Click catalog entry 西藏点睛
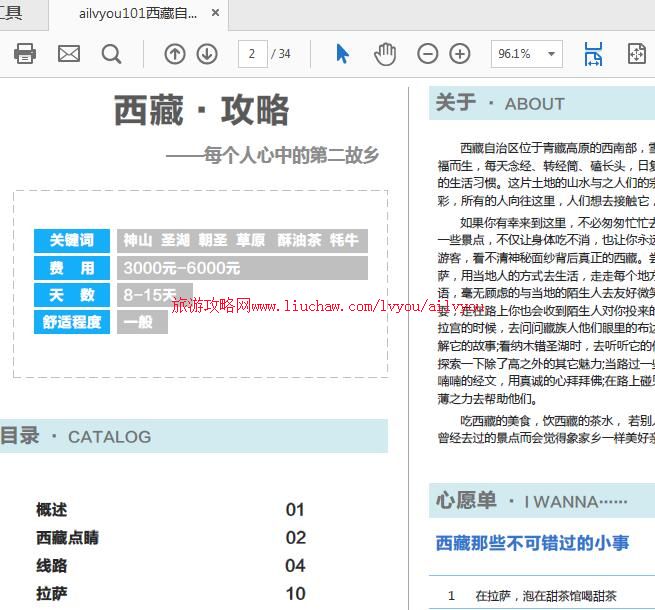 pyautogui.click(x=68, y=538)
